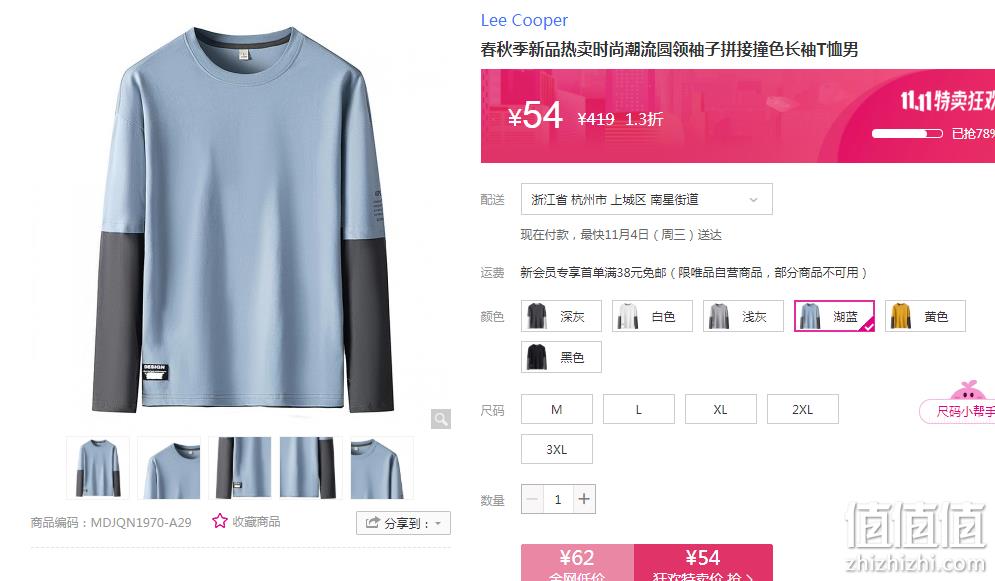Select the 深灰 dark gray color option
This screenshot has width=995, height=581.
click(x=561, y=316)
